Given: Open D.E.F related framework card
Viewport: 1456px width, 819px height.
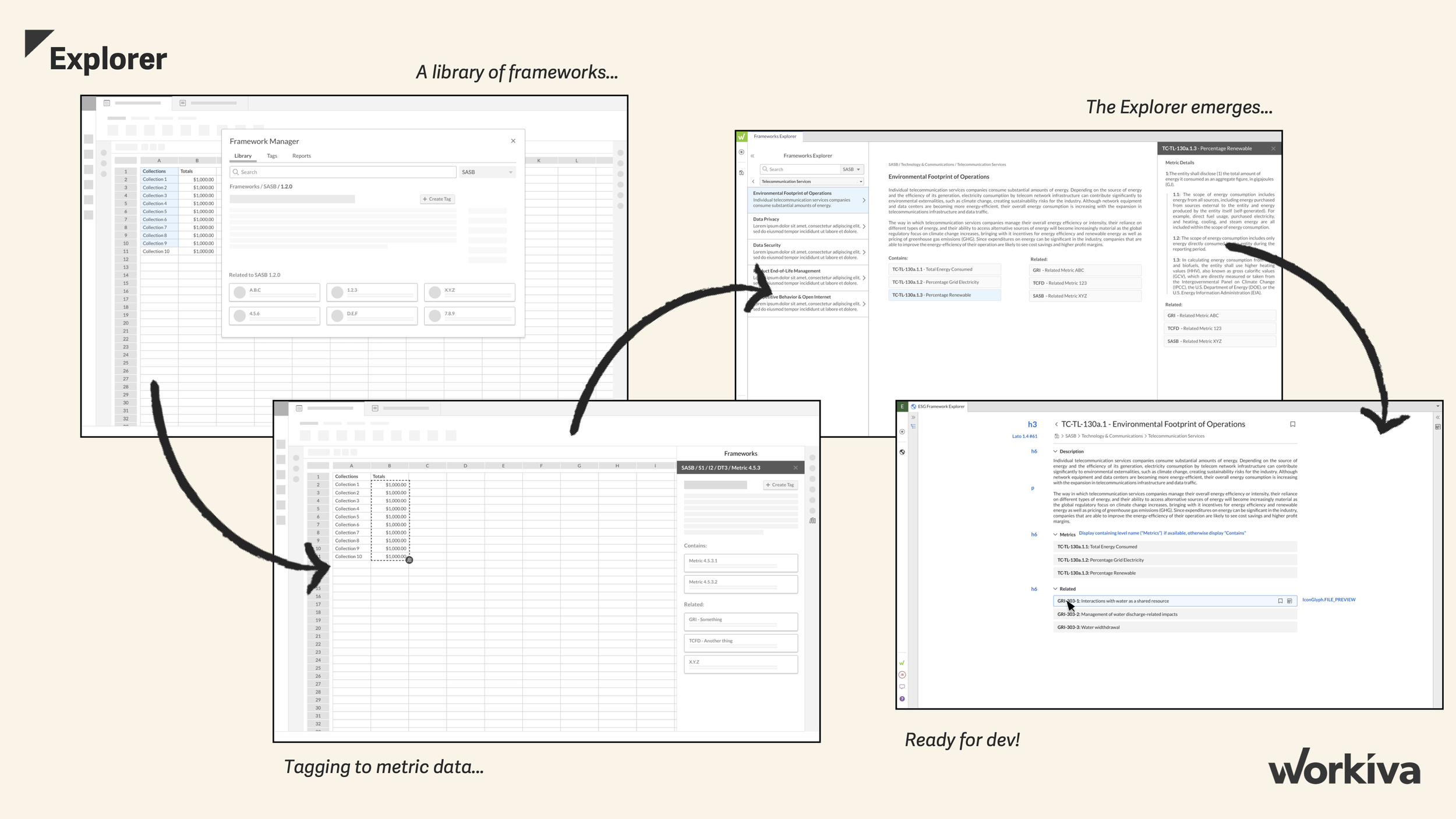Looking at the screenshot, I should click(372, 315).
